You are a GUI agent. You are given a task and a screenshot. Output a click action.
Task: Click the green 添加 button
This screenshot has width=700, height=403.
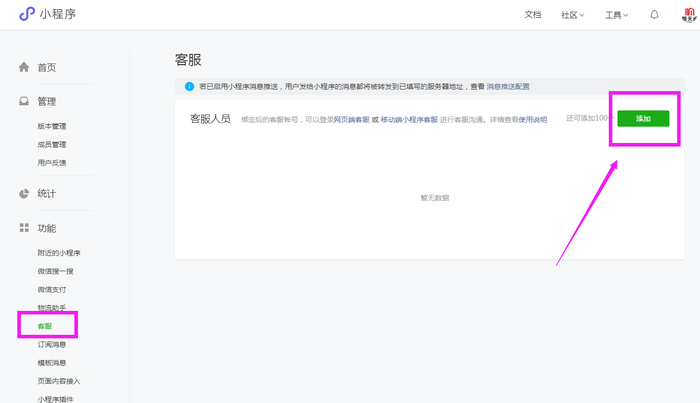click(643, 119)
